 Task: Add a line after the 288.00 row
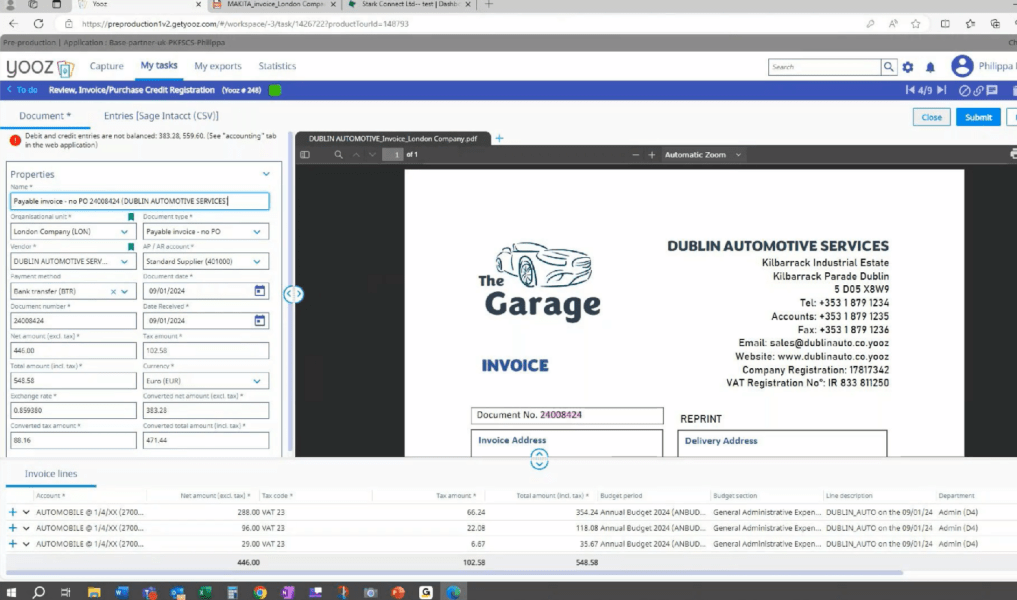tap(12, 512)
